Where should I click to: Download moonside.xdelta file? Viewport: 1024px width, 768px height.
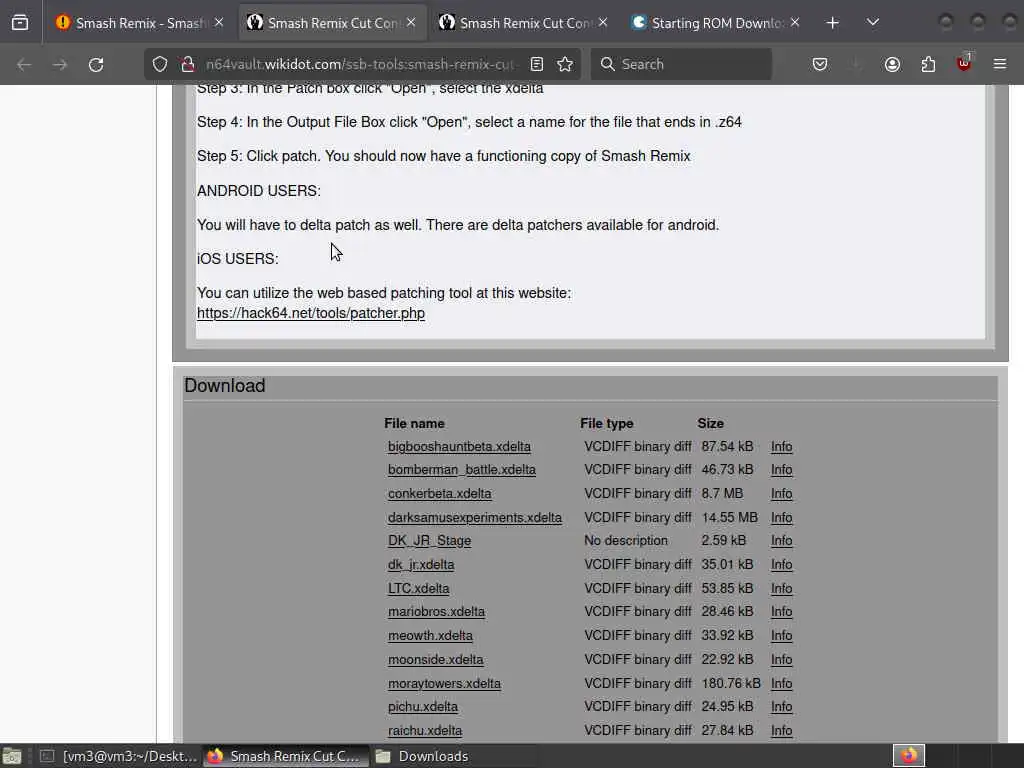pos(436,660)
